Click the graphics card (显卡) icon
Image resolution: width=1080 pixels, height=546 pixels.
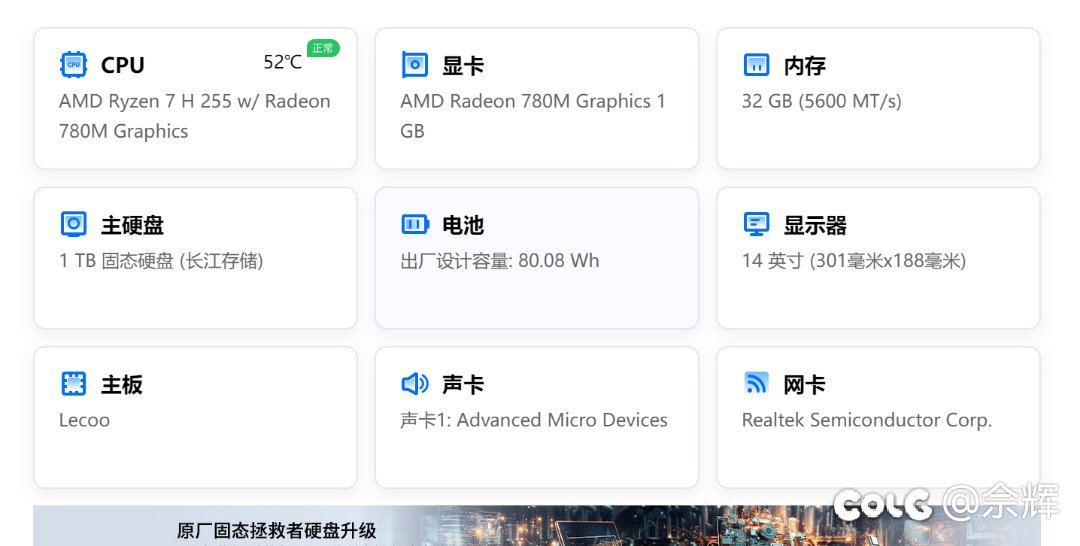[414, 65]
